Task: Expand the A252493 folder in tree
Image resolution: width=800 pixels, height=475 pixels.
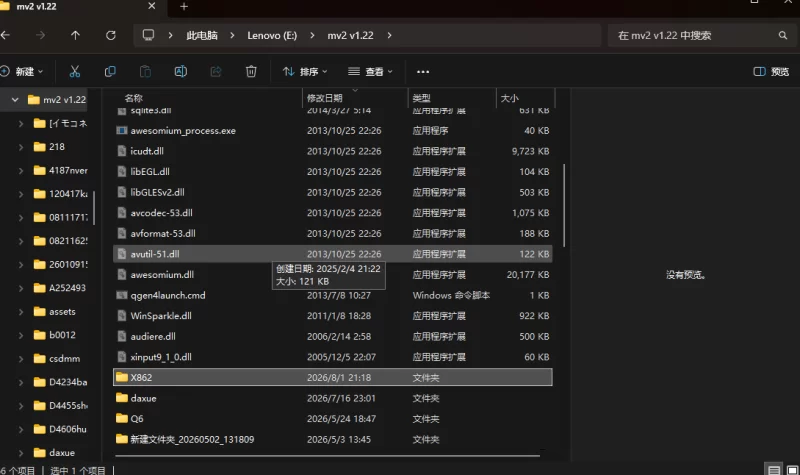Action: click(x=21, y=288)
